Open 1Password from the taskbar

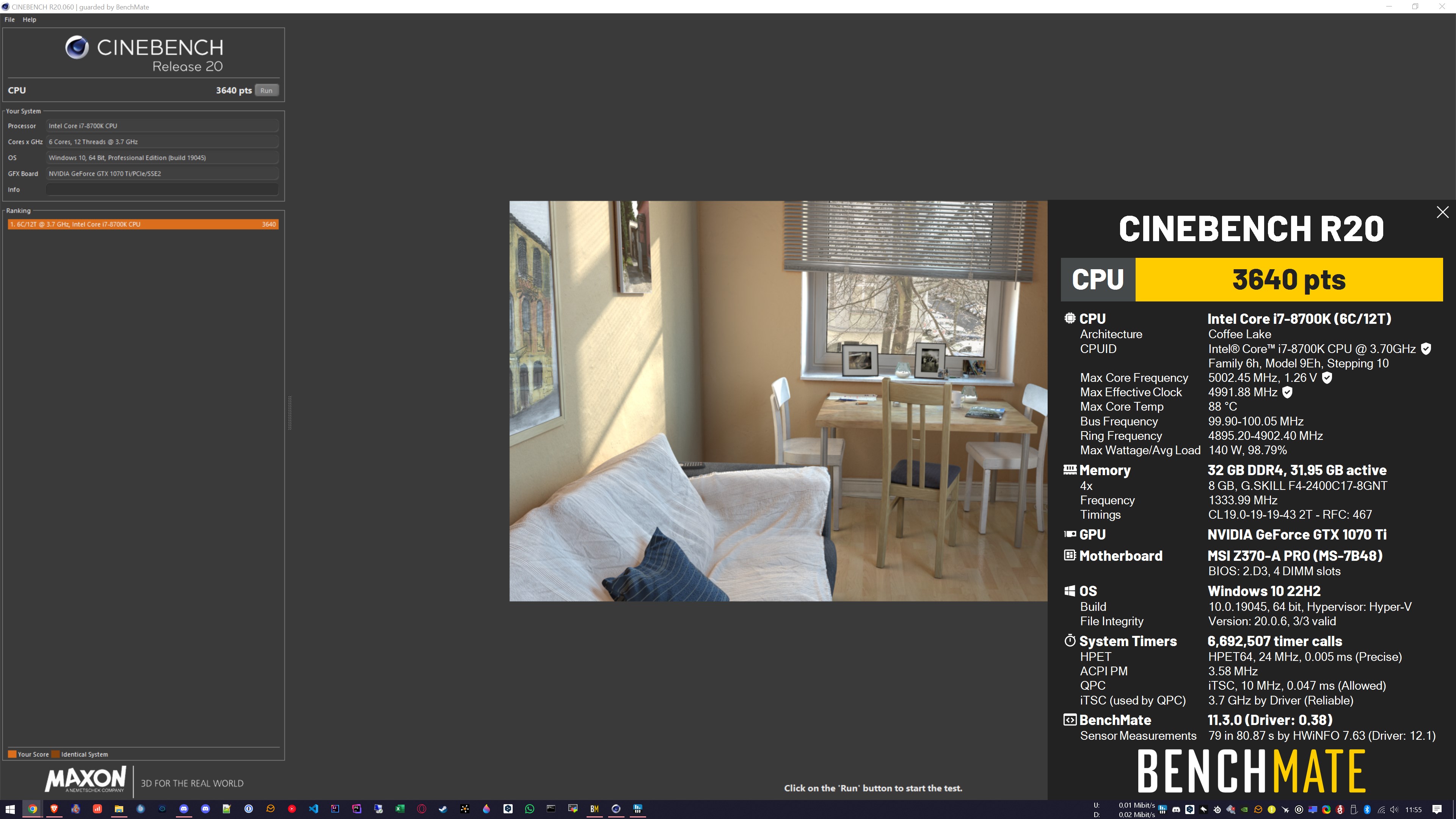pyautogui.click(x=249, y=809)
